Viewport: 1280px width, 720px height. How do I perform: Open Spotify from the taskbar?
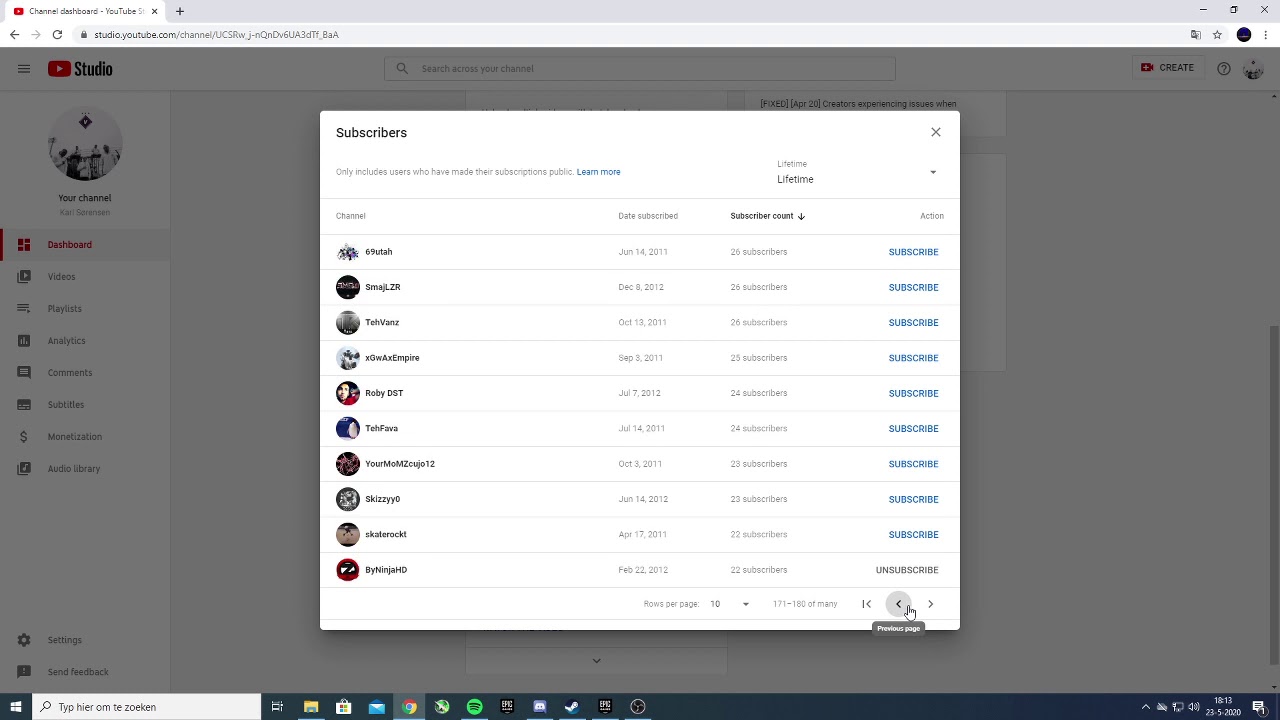474,707
